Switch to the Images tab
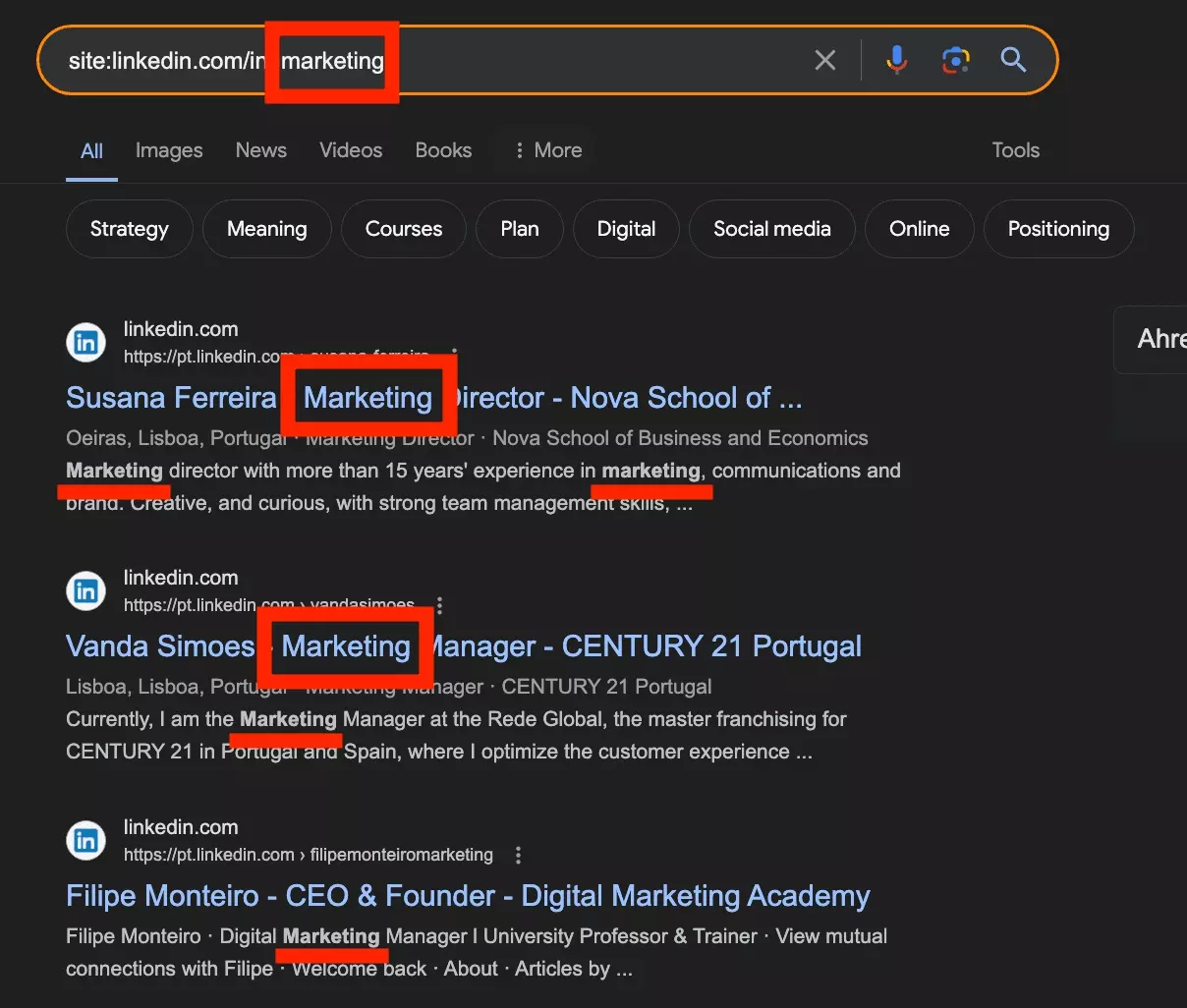The height and width of the screenshot is (1008, 1187). pyautogui.click(x=168, y=149)
